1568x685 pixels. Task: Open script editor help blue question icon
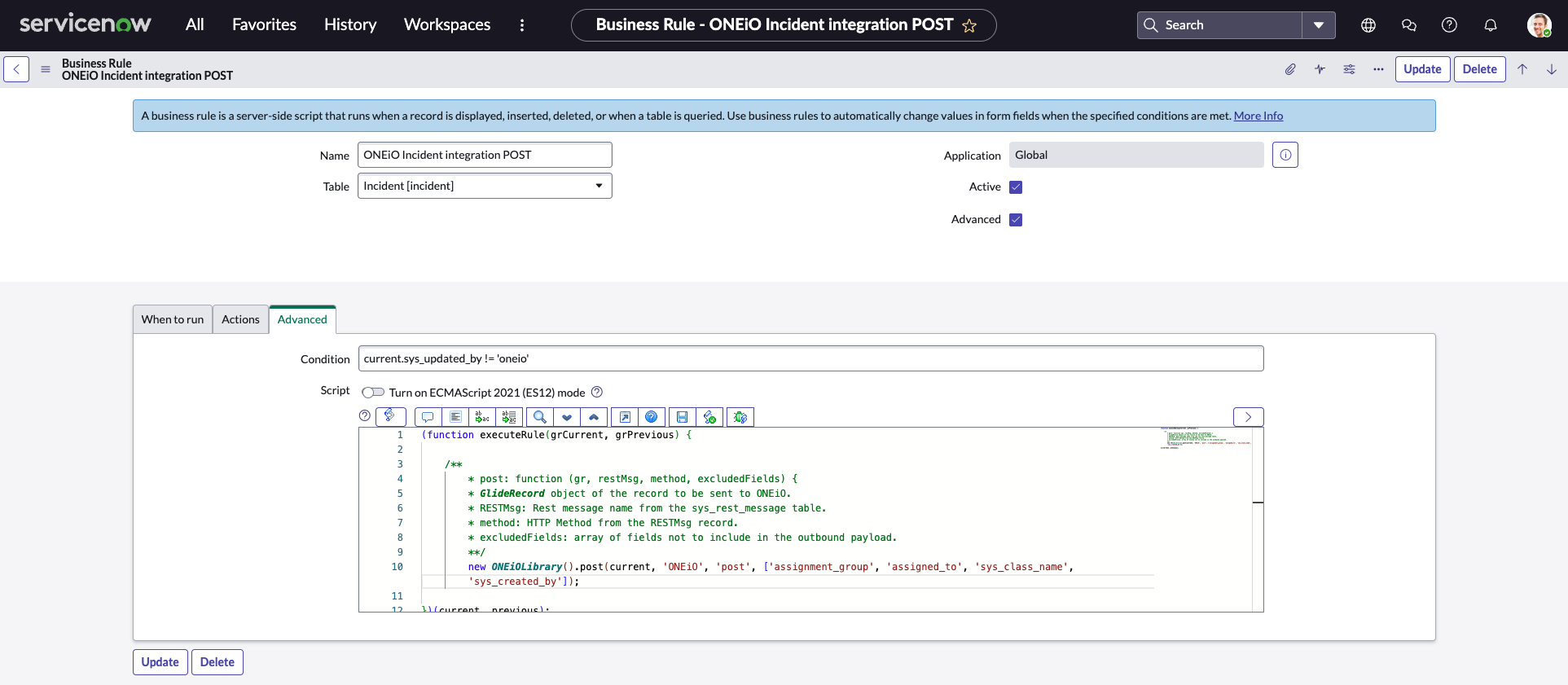point(652,417)
